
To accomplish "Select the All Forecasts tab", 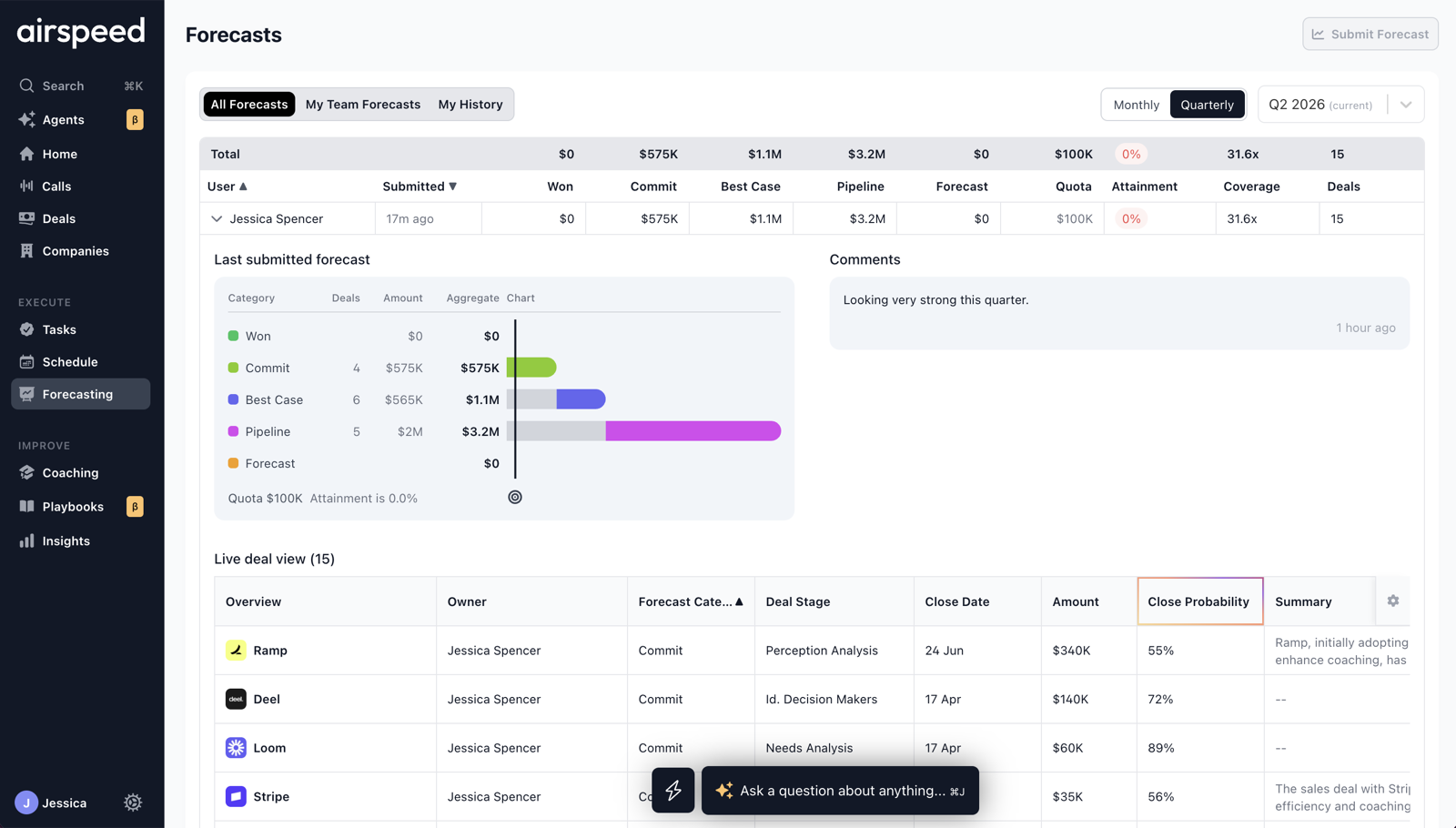I will coord(249,105).
